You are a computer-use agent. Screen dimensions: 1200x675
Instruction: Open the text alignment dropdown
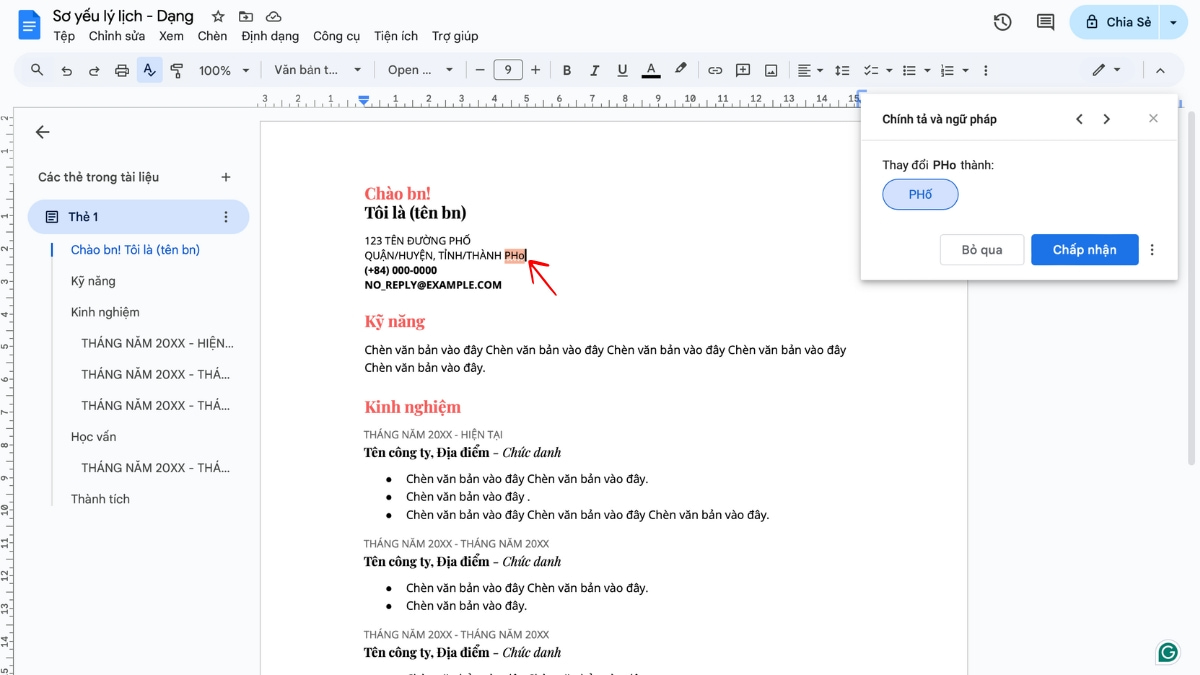(810, 70)
